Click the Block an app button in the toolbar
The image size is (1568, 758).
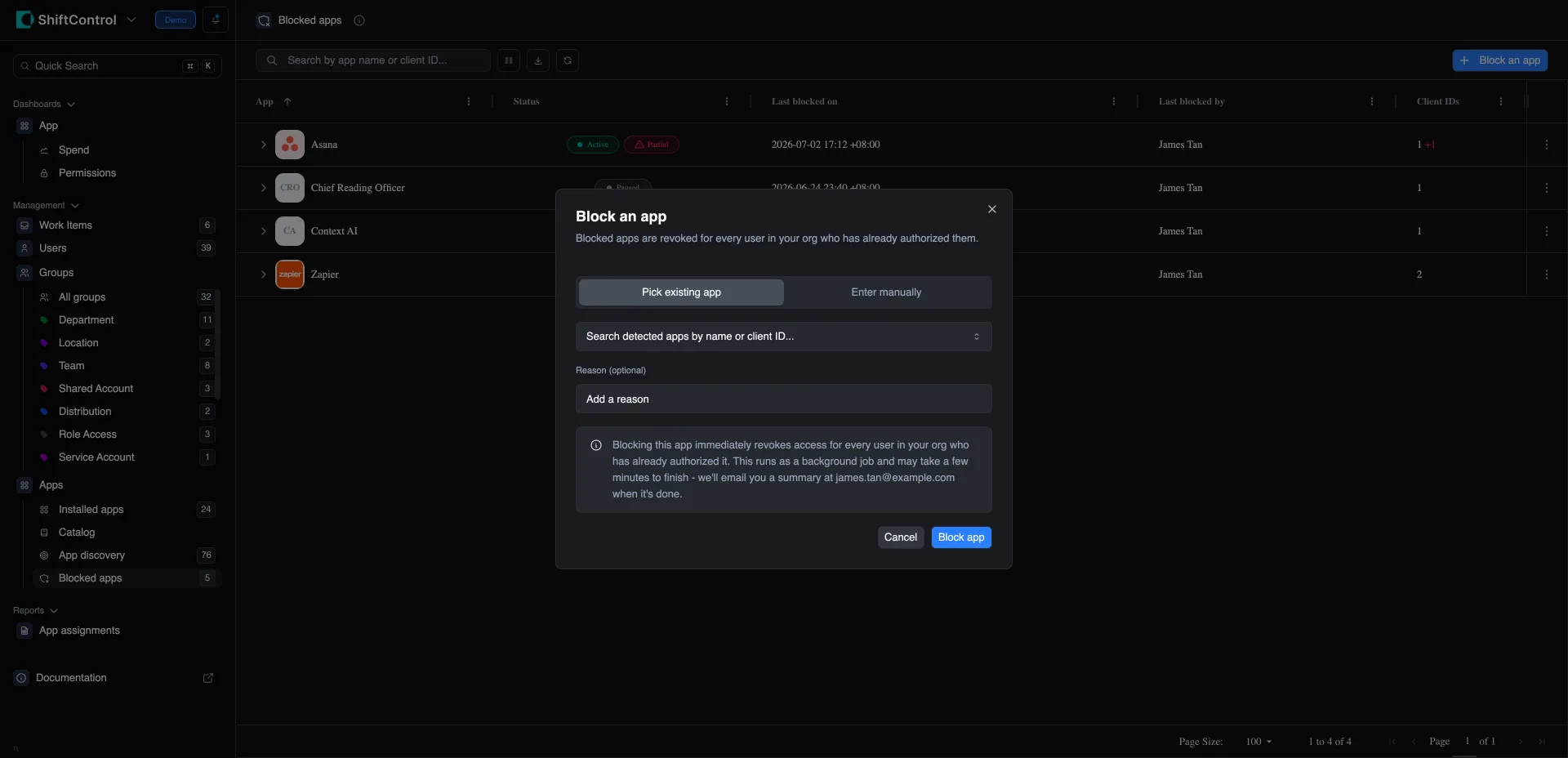coord(1499,60)
